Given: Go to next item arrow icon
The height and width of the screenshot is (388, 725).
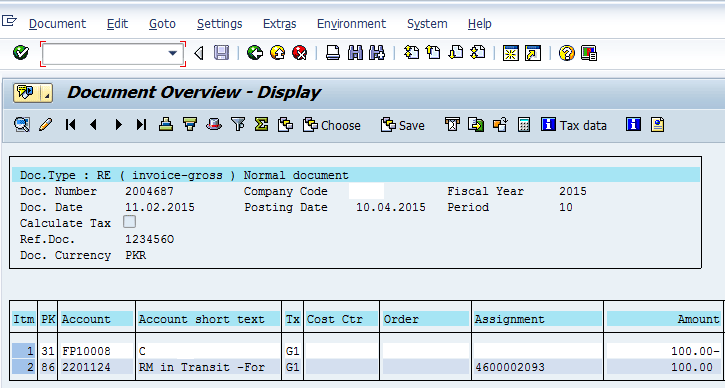Looking at the screenshot, I should (118, 124).
